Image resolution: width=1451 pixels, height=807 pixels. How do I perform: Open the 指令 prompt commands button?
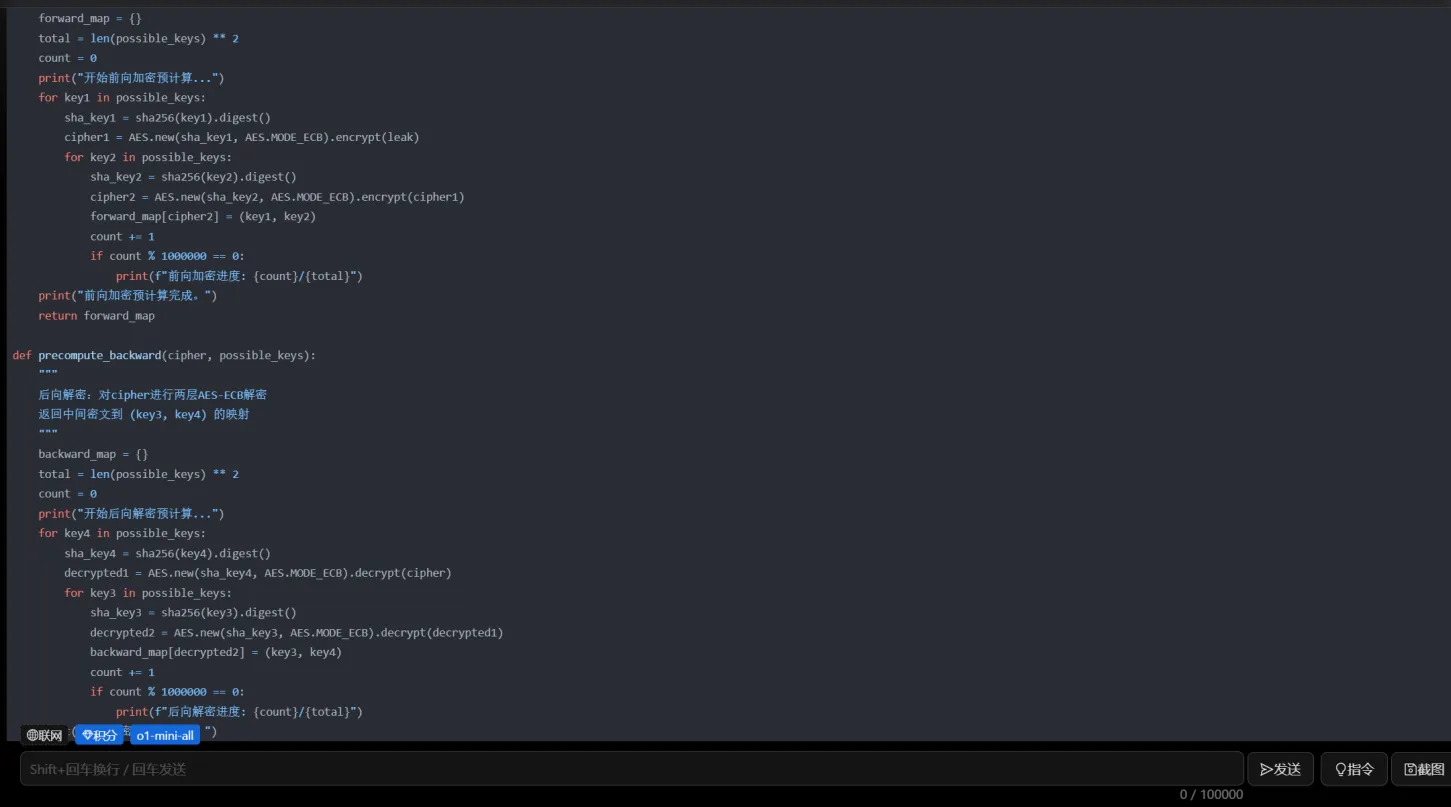1354,769
